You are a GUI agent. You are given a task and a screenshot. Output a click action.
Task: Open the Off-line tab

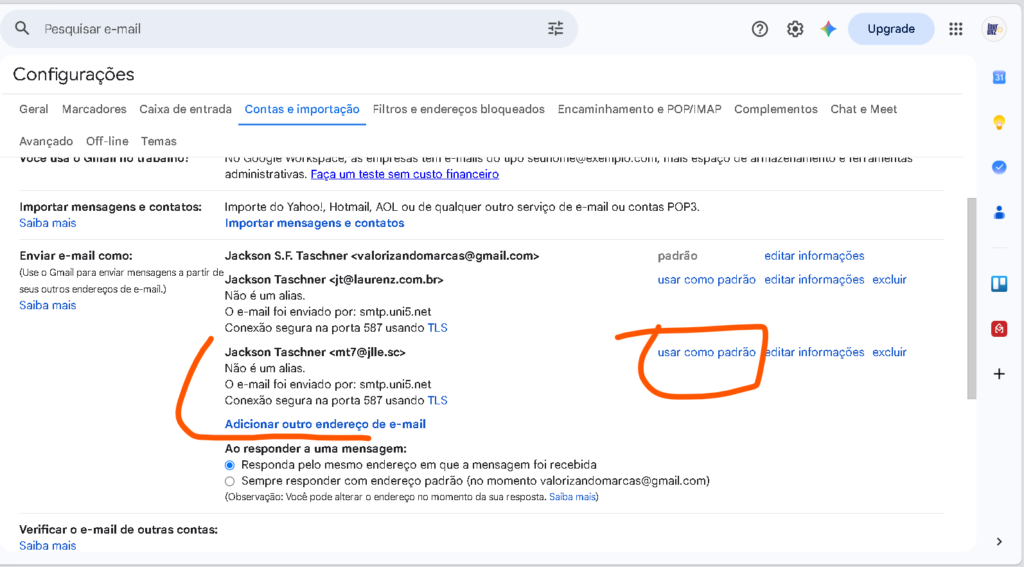click(x=107, y=141)
